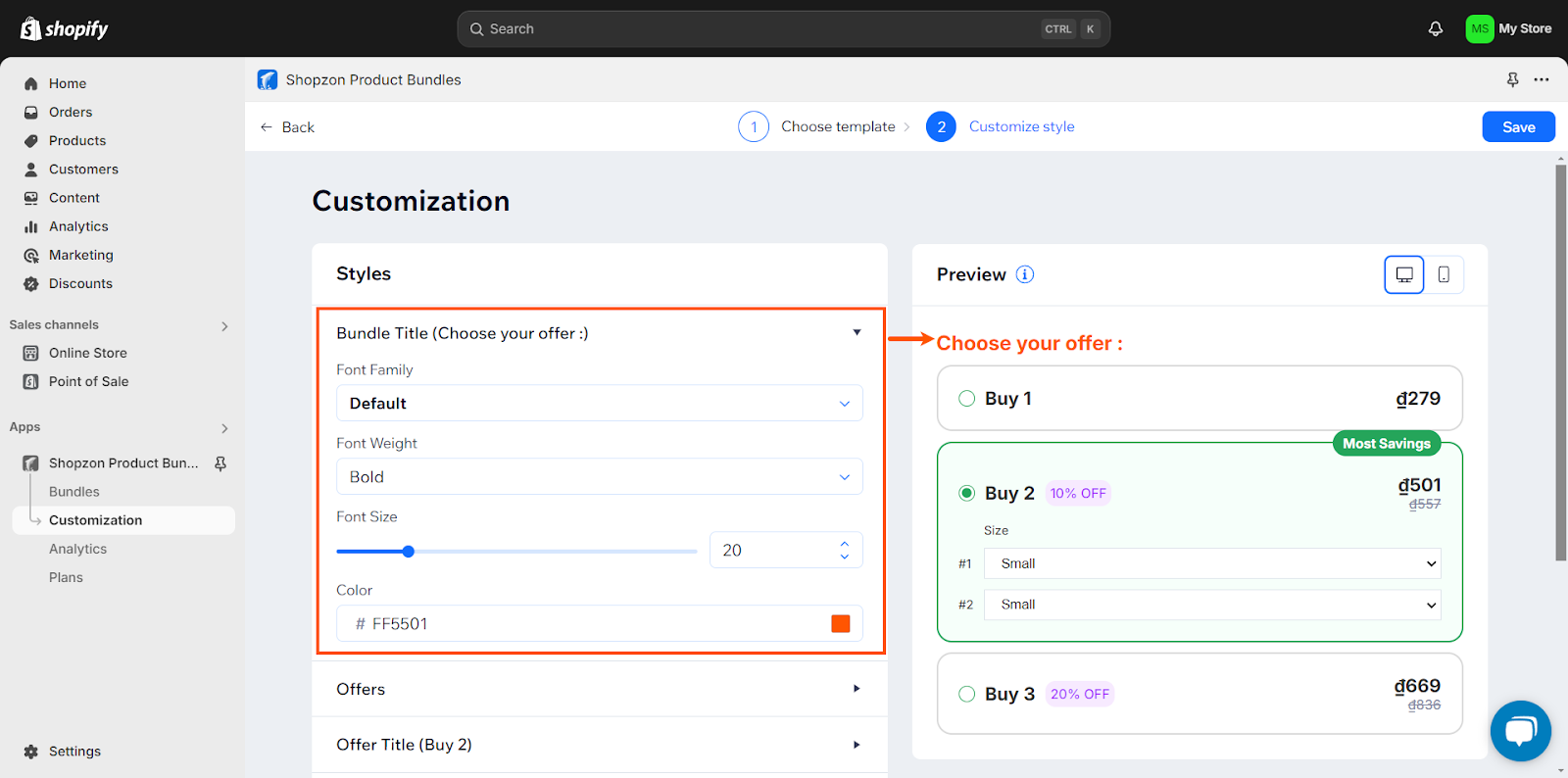Click the Font Size slider handle

pyautogui.click(x=409, y=552)
